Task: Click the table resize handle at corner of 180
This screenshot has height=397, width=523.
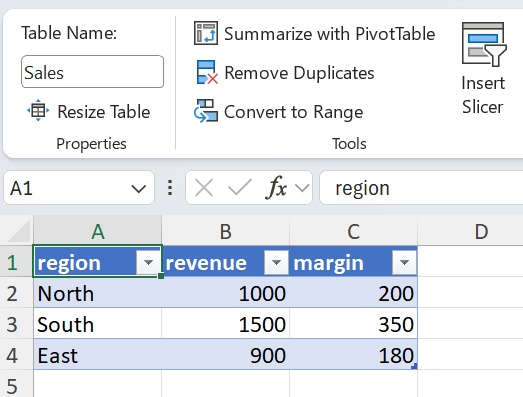Action: pyautogui.click(x=414, y=366)
